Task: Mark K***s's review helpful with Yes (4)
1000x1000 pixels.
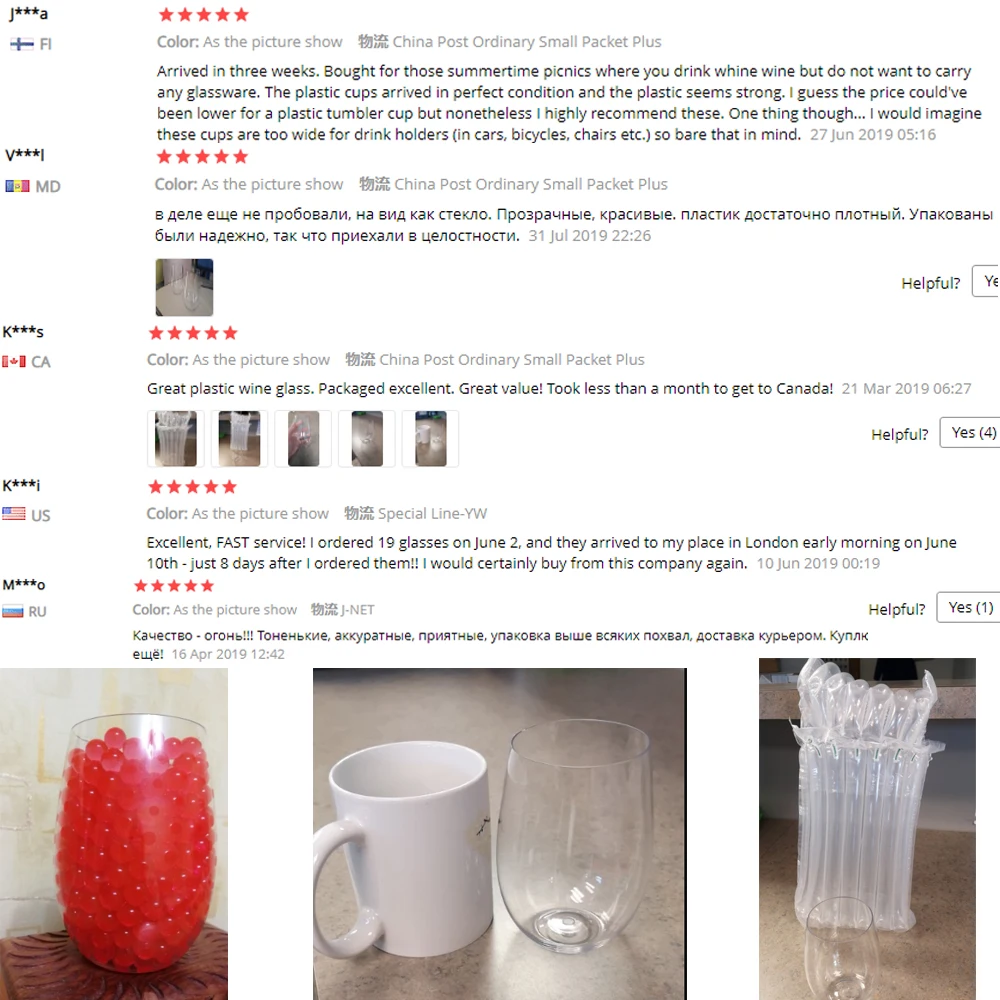Action: coord(970,432)
